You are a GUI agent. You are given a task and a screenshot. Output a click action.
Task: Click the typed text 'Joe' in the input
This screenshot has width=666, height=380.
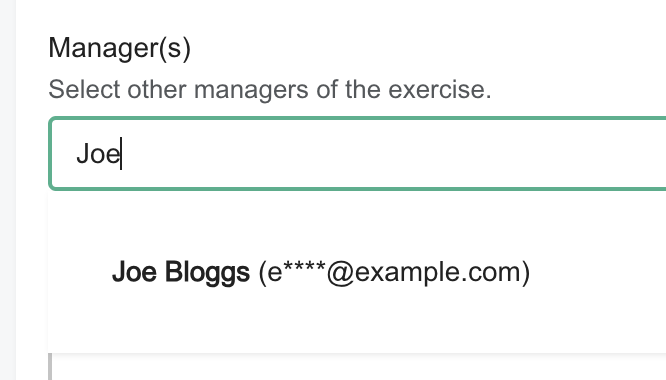(x=99, y=154)
